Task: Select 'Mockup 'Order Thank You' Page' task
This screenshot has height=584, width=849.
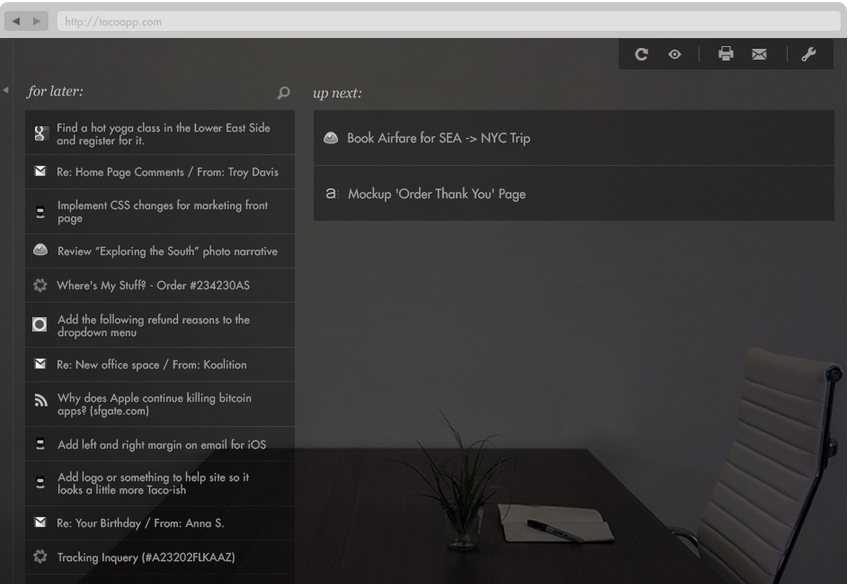Action: tap(574, 194)
